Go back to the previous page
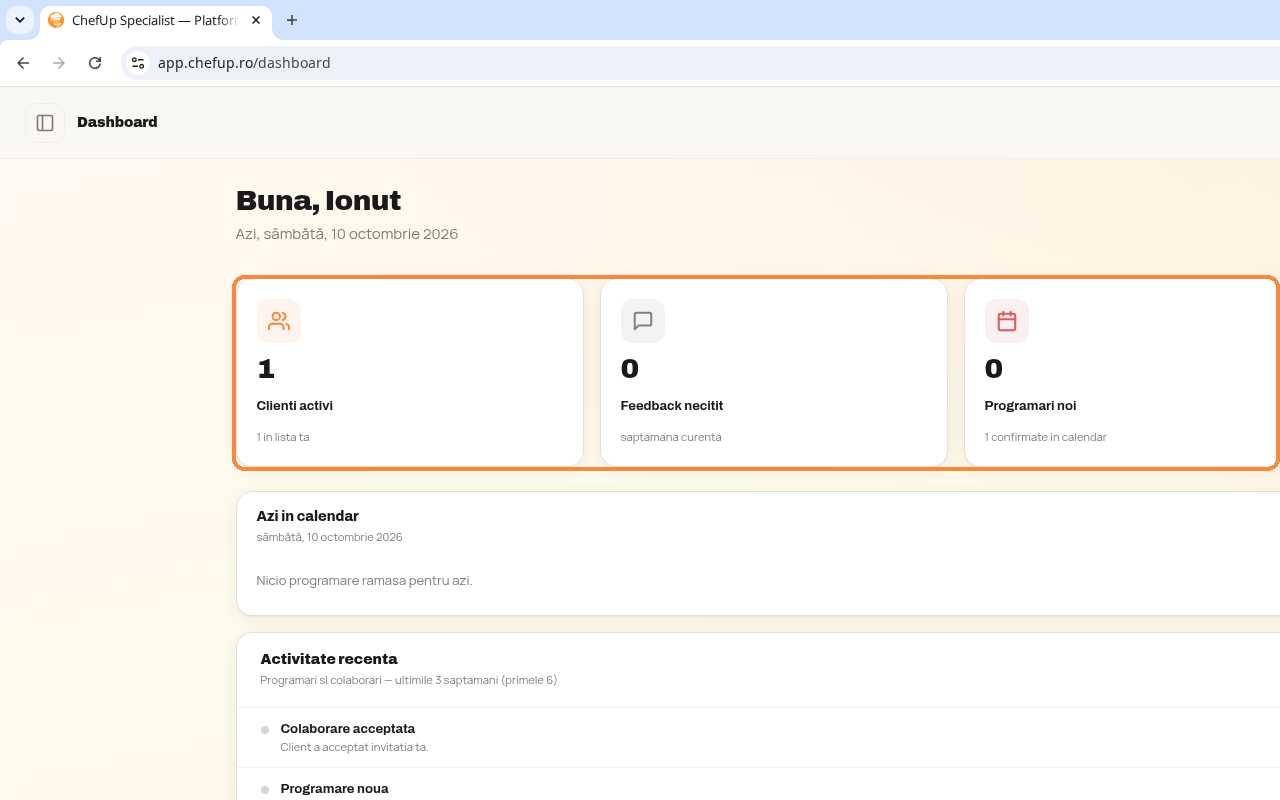The height and width of the screenshot is (800, 1280). click(x=23, y=63)
